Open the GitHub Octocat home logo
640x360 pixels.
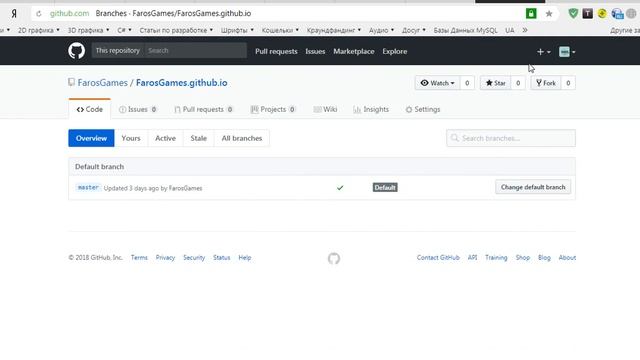(x=76, y=51)
